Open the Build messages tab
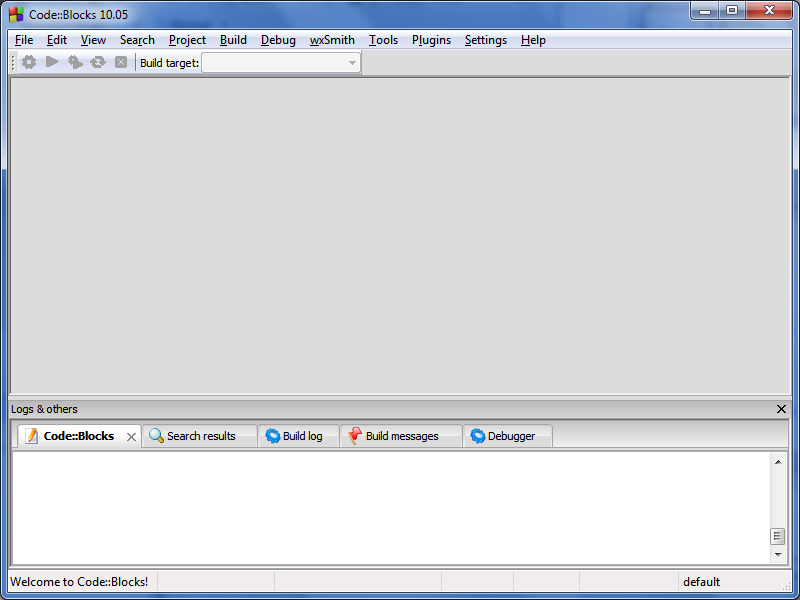The height and width of the screenshot is (600, 800). pyautogui.click(x=401, y=436)
